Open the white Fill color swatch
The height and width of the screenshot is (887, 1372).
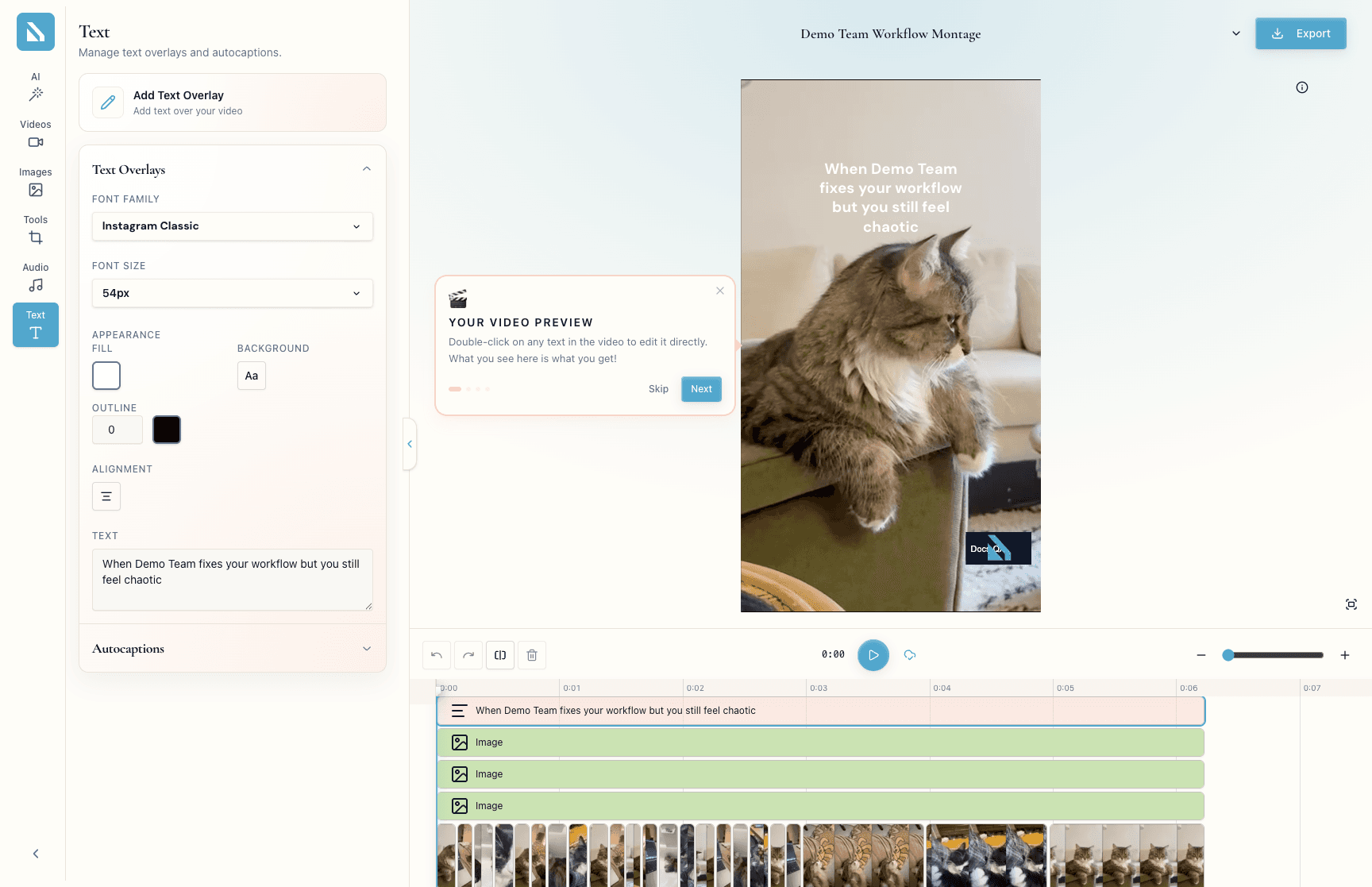(106, 376)
